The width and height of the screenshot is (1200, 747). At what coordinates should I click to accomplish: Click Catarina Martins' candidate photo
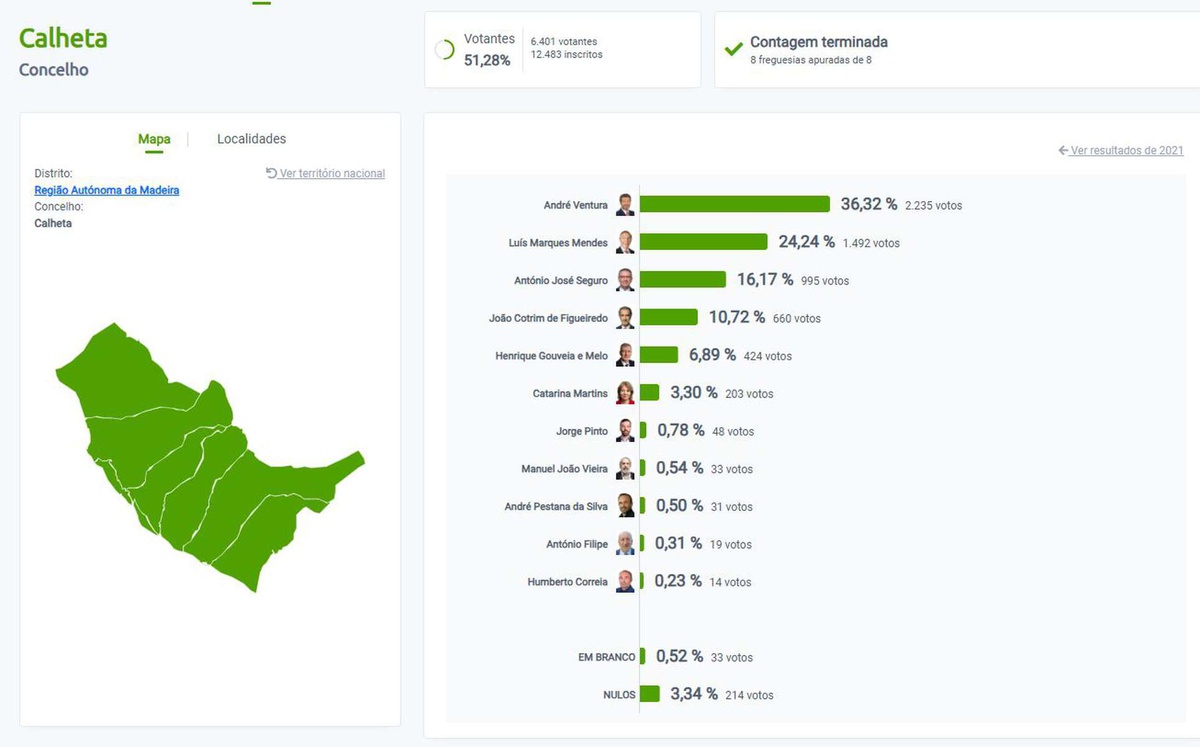pyautogui.click(x=625, y=393)
